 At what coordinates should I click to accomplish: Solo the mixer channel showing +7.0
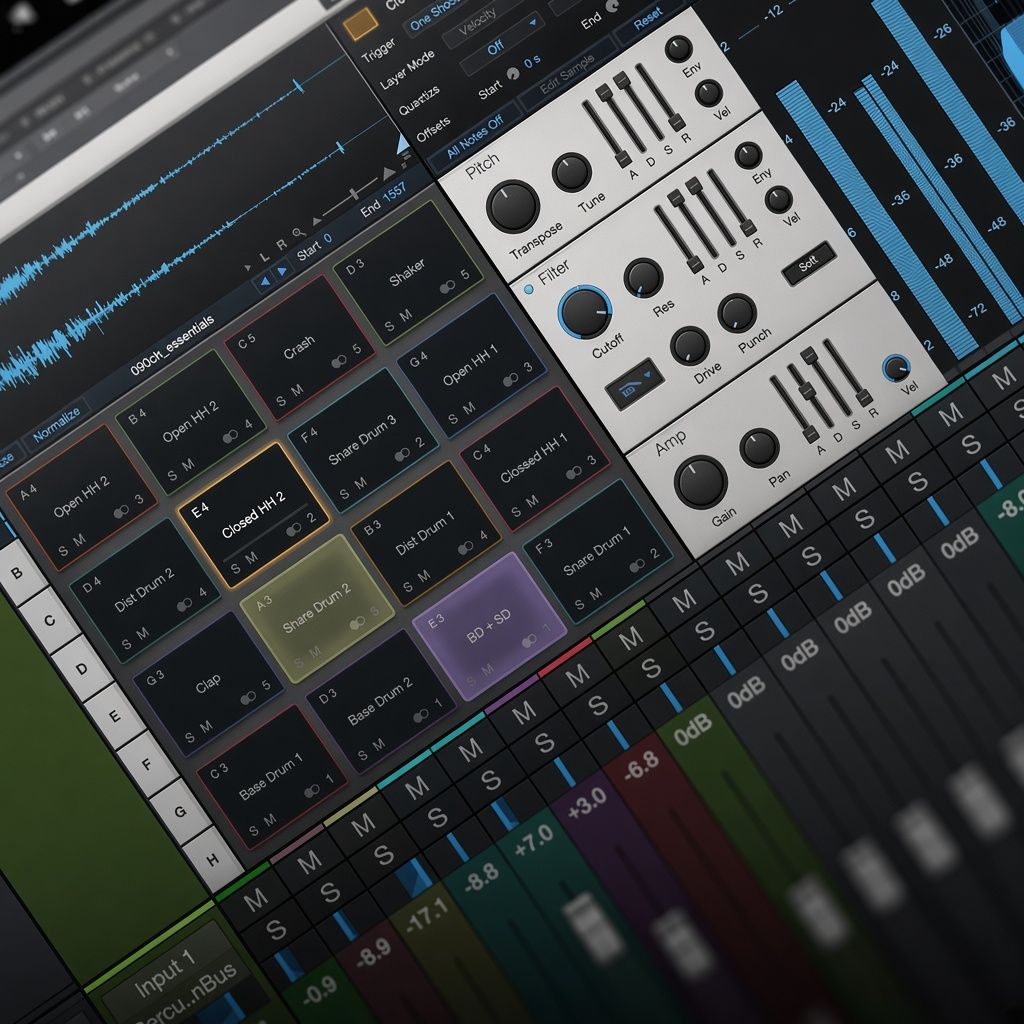tap(490, 780)
